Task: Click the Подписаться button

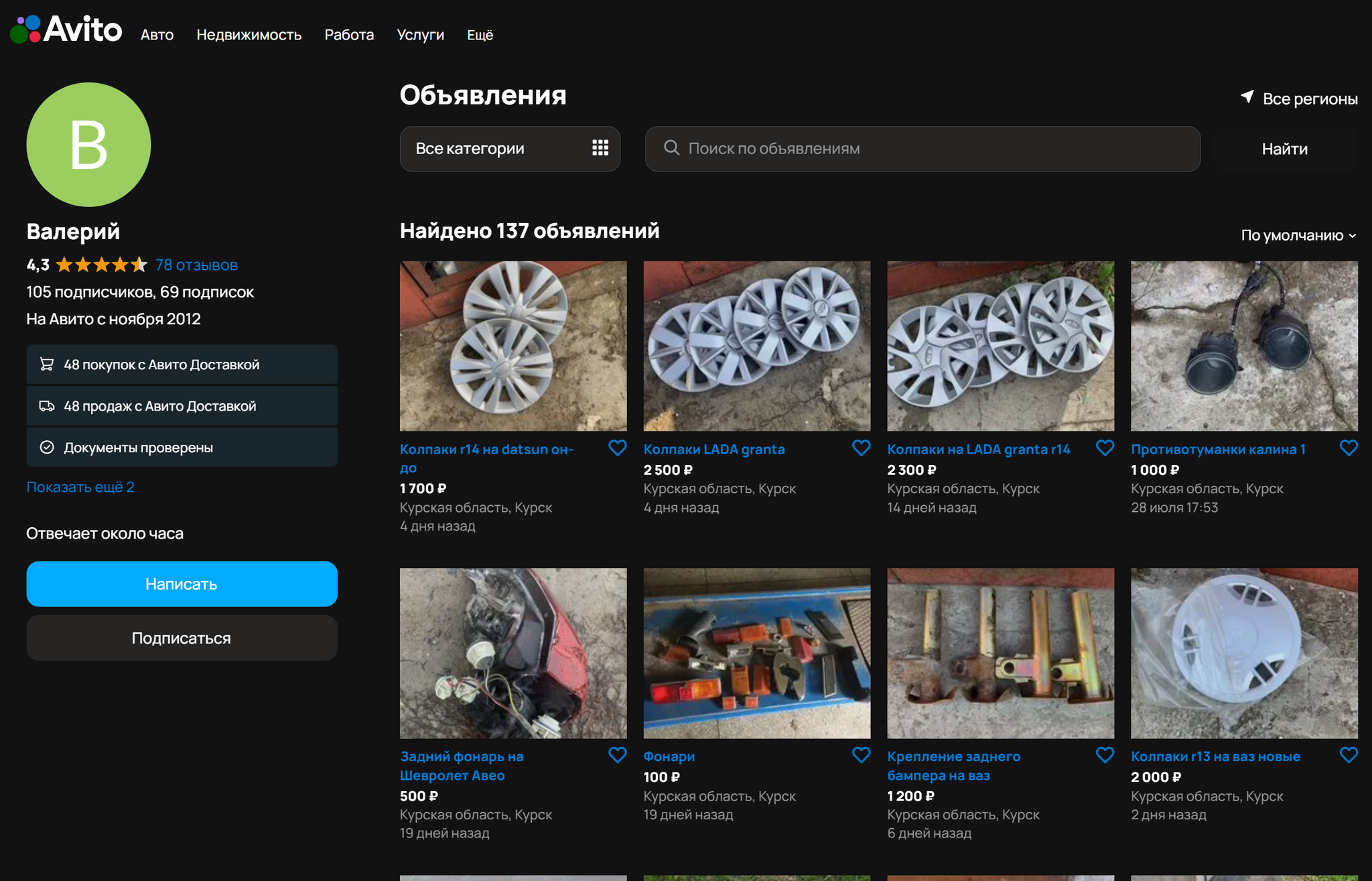Action: click(x=182, y=638)
